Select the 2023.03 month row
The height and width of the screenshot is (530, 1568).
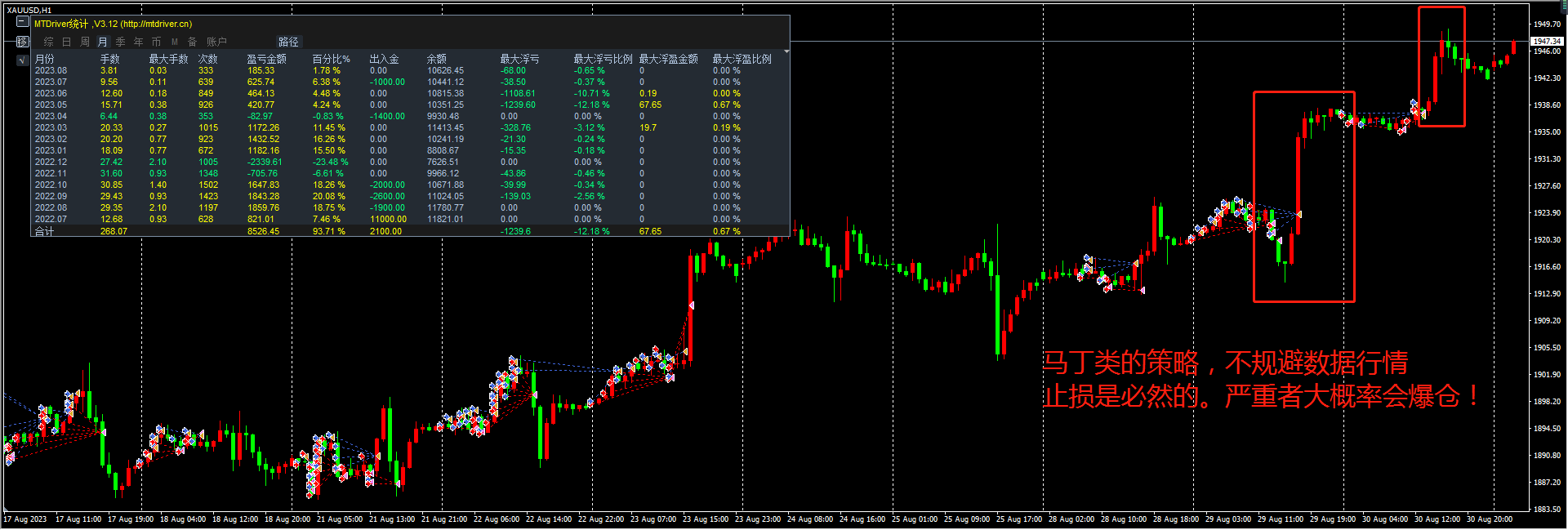pos(410,127)
